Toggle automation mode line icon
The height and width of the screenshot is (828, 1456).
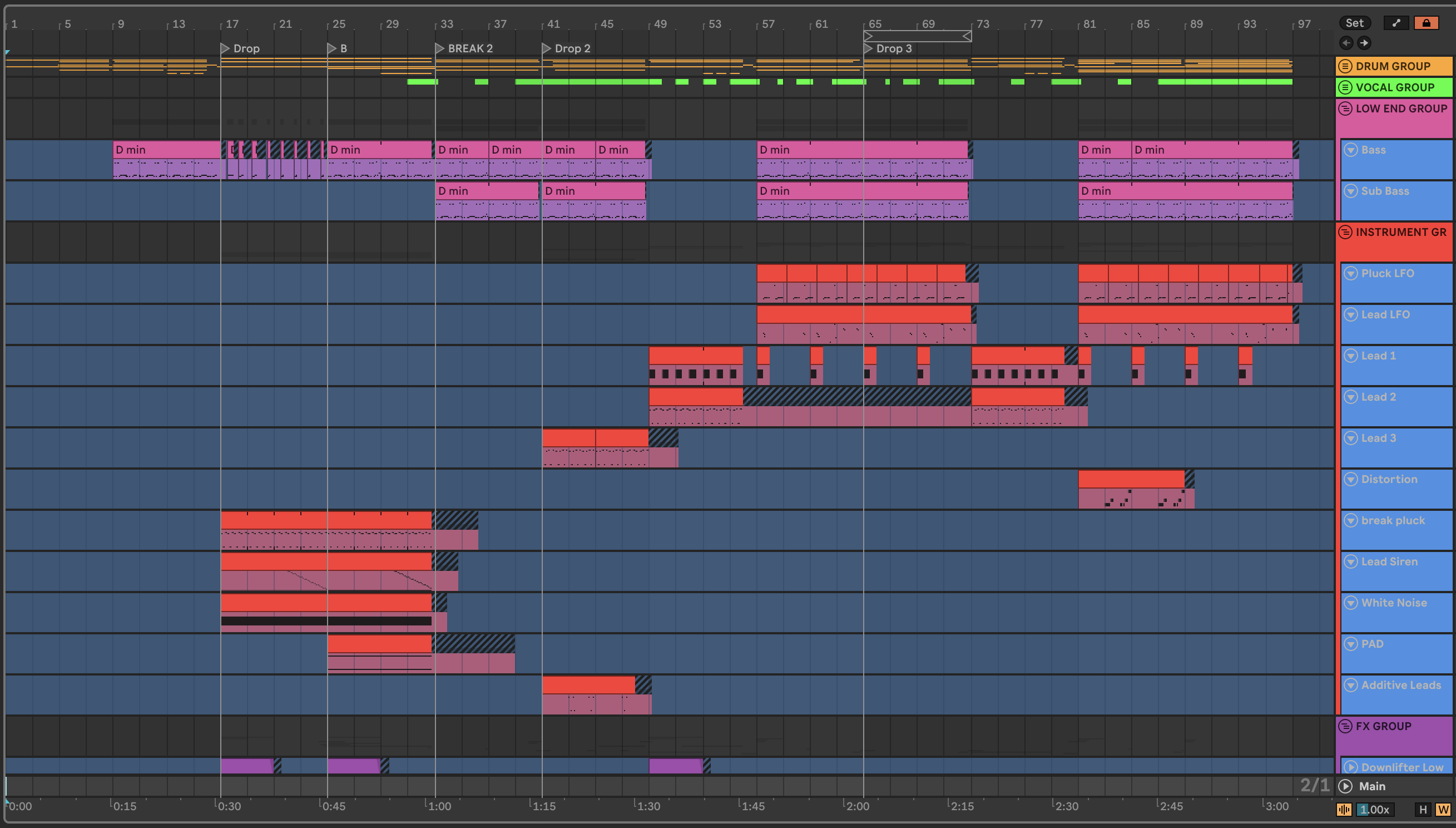point(1396,23)
